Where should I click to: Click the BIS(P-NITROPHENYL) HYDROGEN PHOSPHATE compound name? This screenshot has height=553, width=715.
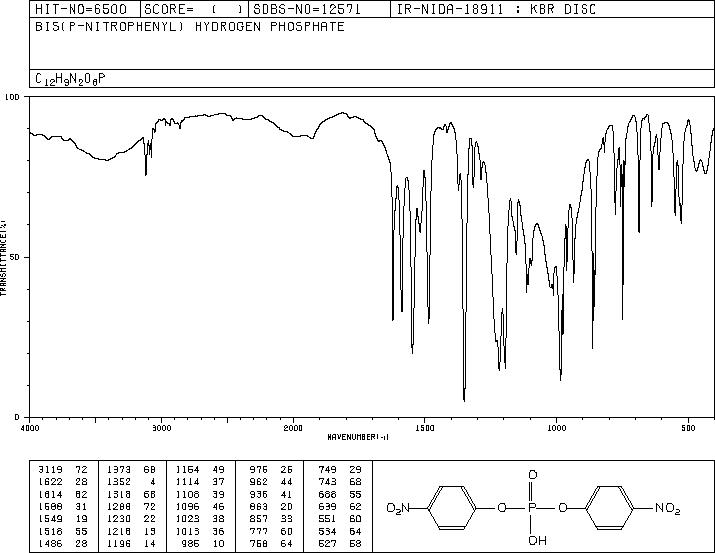pos(190,27)
